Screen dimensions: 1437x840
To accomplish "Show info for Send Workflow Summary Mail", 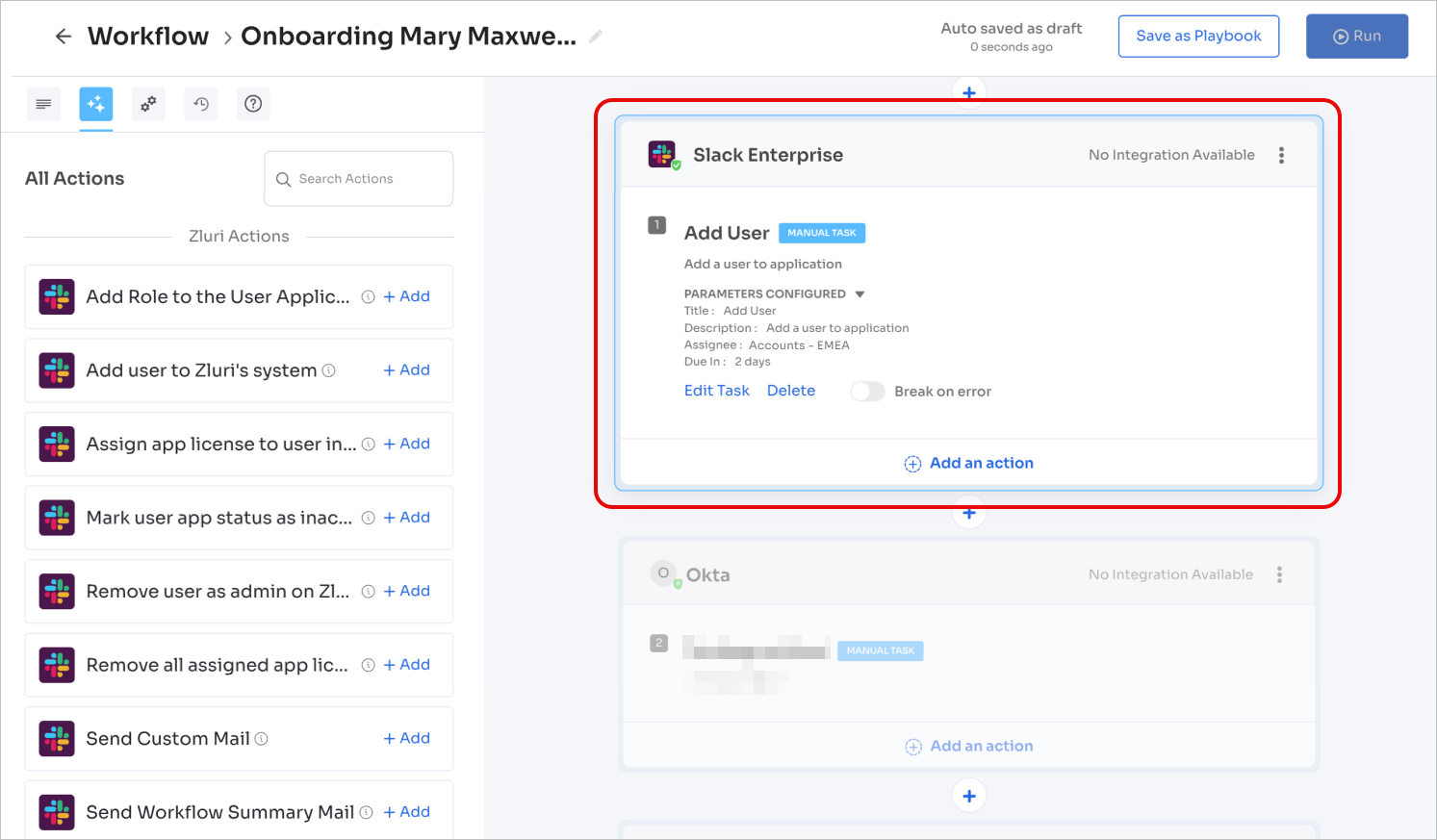I will (366, 812).
